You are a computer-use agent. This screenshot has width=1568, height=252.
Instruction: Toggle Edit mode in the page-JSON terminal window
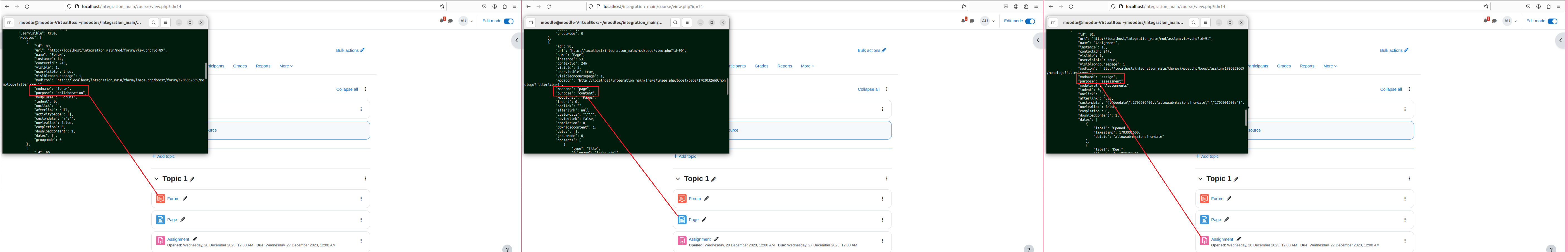coord(1030,21)
